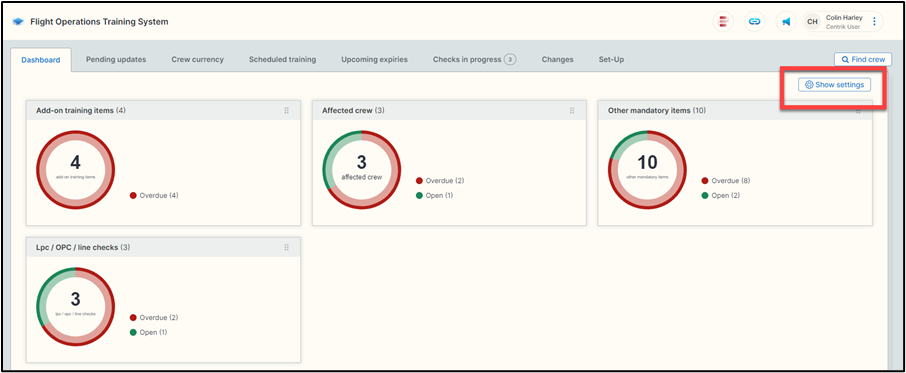Open the Crew currency tab
Screen dimensions: 906x373
click(x=198, y=59)
